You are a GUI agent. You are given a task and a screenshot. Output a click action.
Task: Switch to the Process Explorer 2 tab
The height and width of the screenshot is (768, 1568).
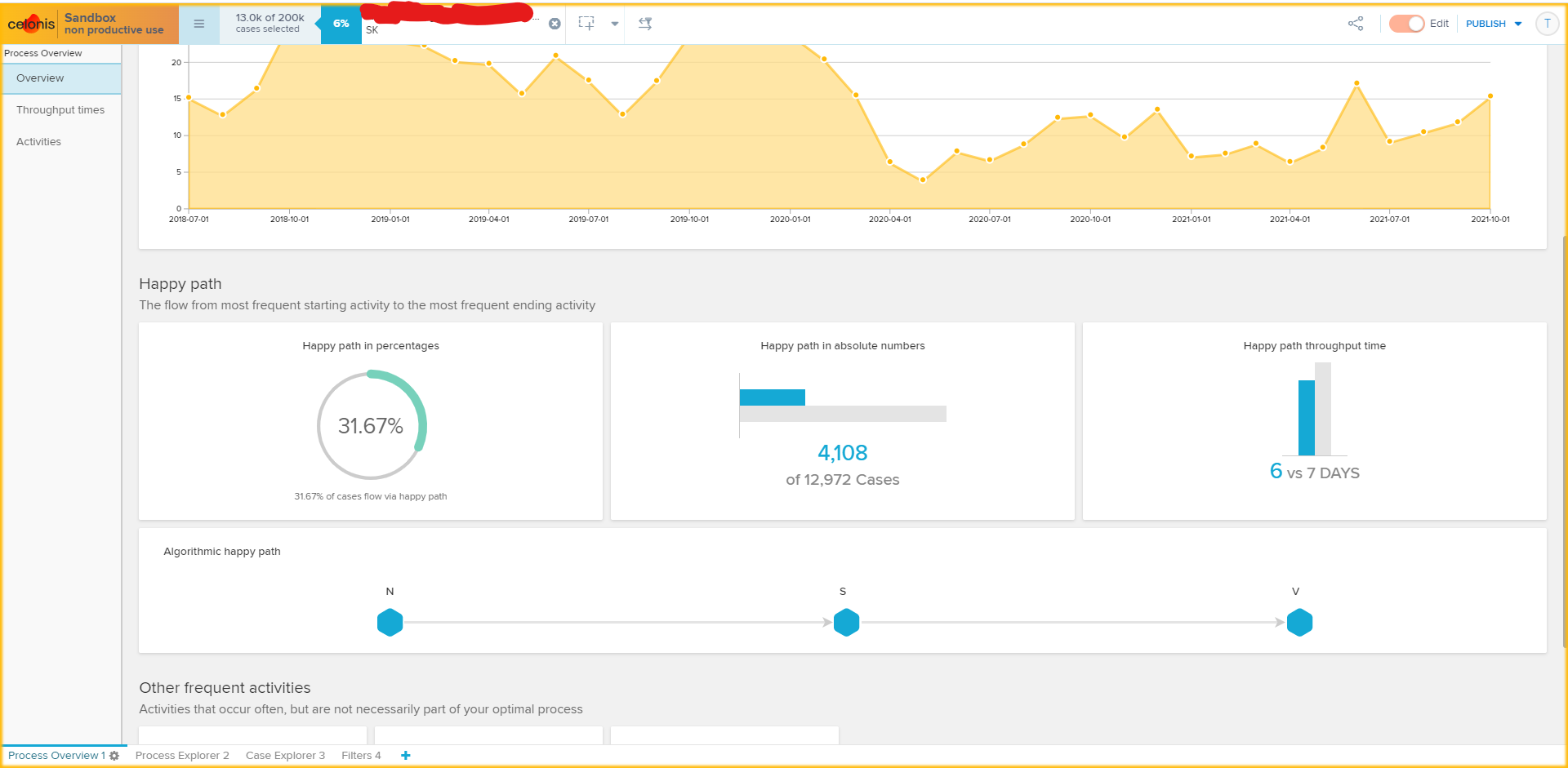(182, 756)
